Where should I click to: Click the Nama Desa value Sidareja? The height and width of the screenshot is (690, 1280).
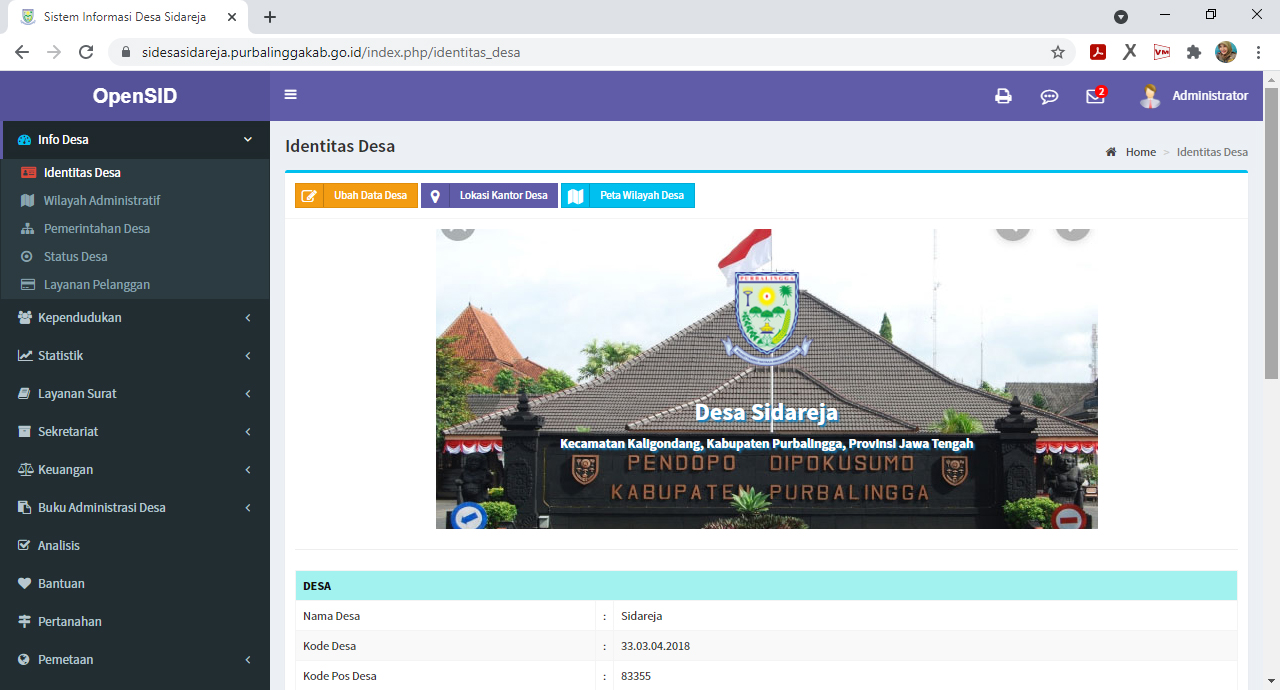click(641, 616)
